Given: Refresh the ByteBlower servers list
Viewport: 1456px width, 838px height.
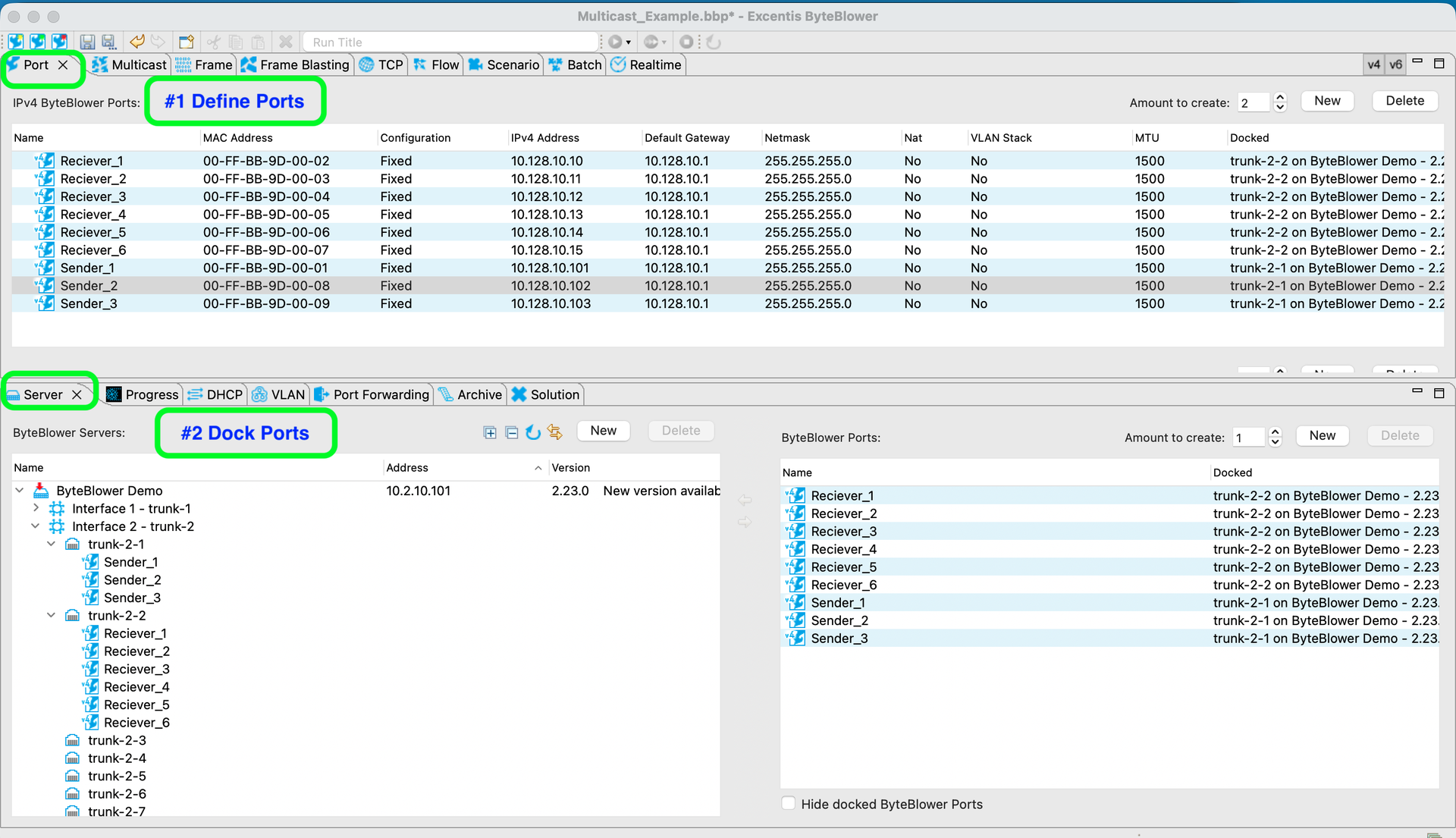Looking at the screenshot, I should [x=533, y=432].
